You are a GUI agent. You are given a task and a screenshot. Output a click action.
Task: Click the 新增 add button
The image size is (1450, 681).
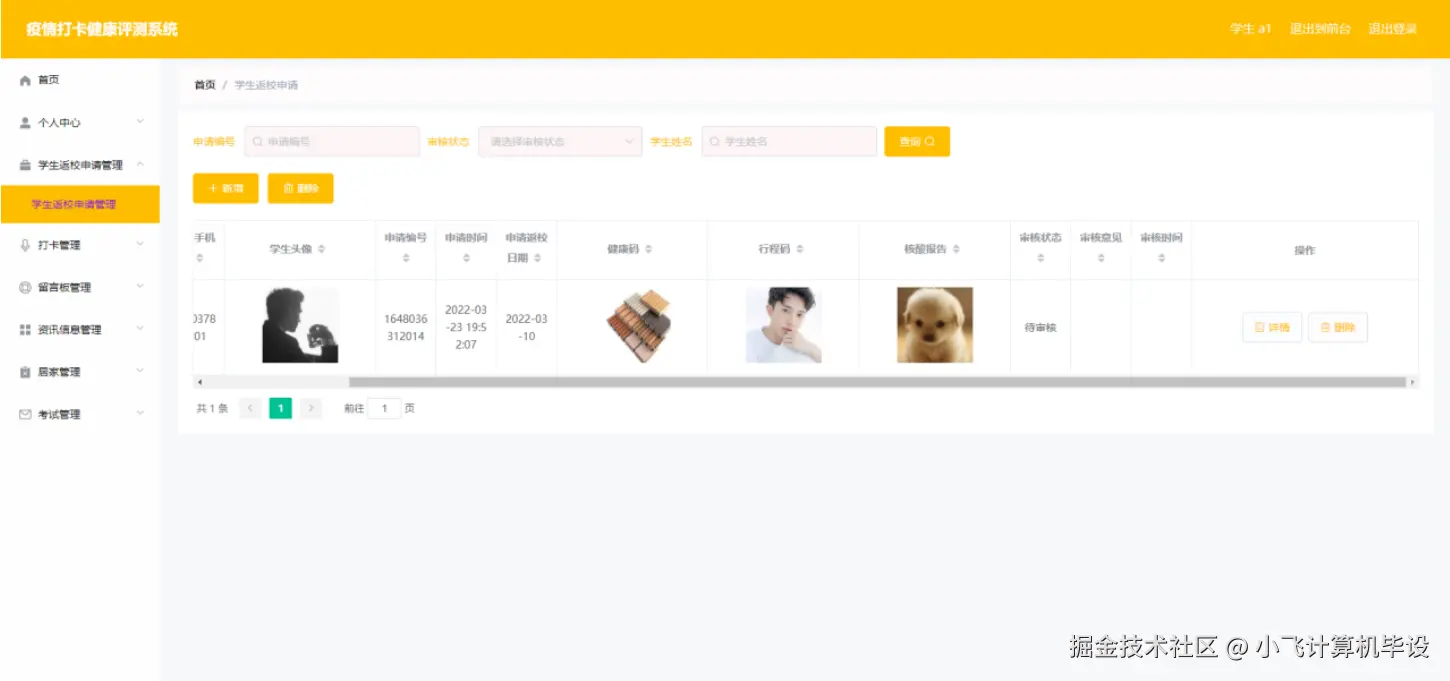point(225,188)
